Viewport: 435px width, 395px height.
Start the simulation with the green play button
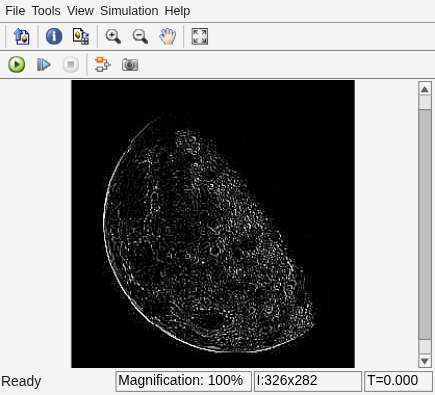[x=17, y=64]
